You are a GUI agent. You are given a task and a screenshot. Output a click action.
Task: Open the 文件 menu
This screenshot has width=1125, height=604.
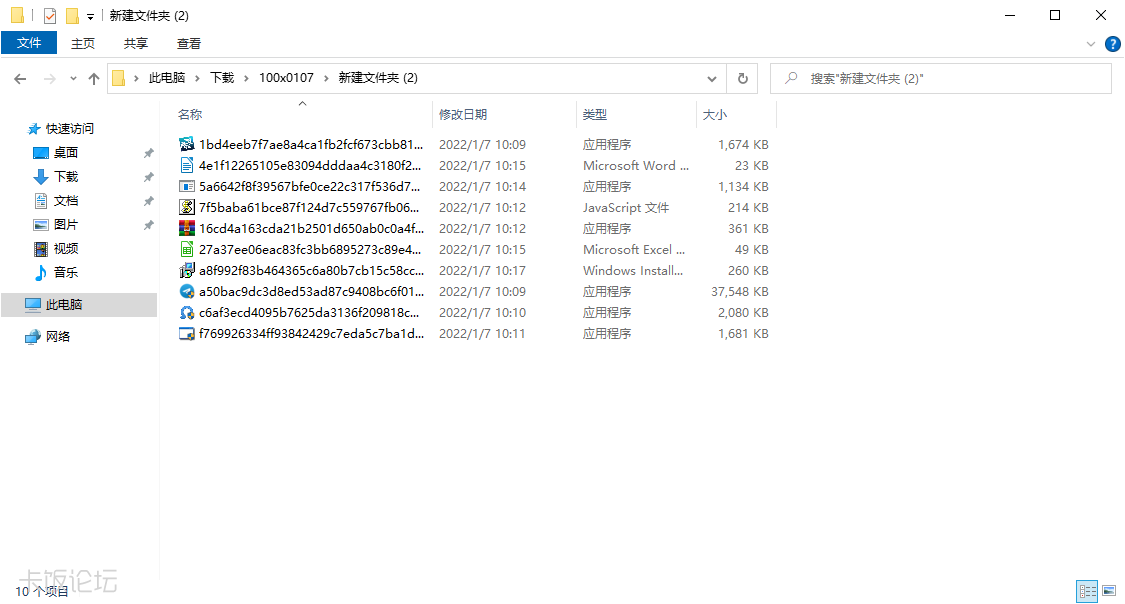(x=29, y=43)
